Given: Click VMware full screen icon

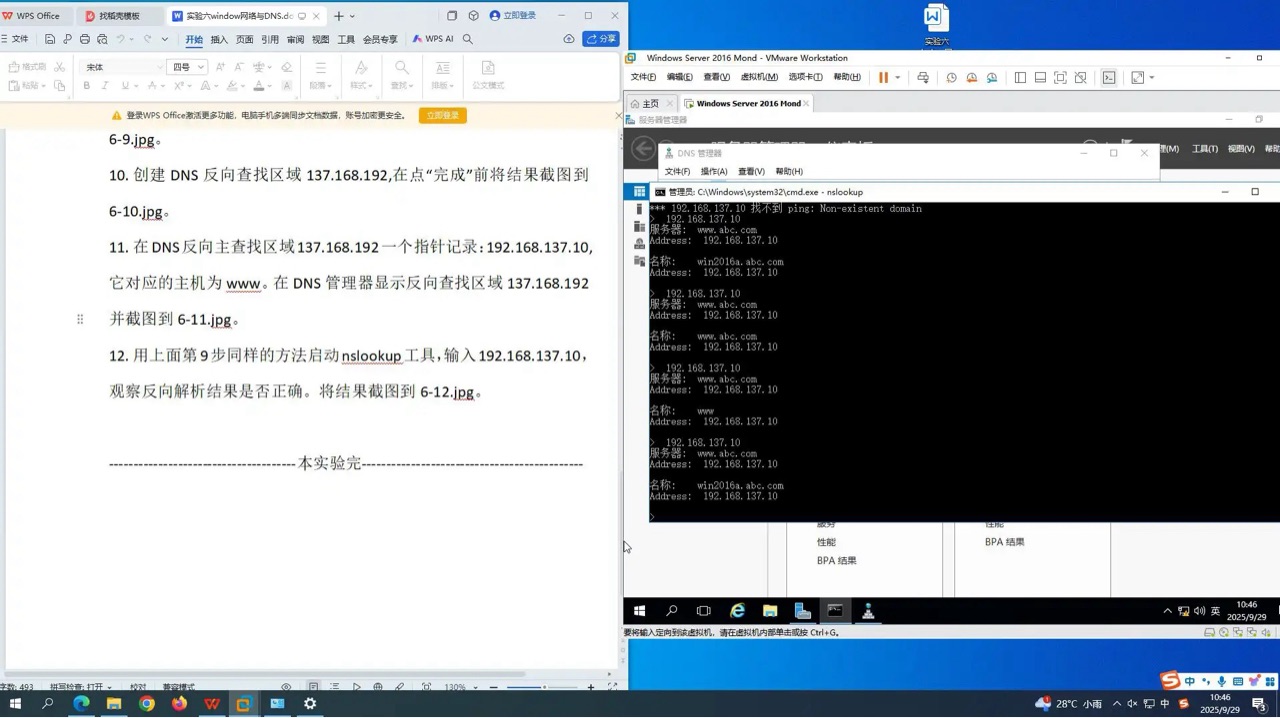Looking at the screenshot, I should pos(1060,77).
